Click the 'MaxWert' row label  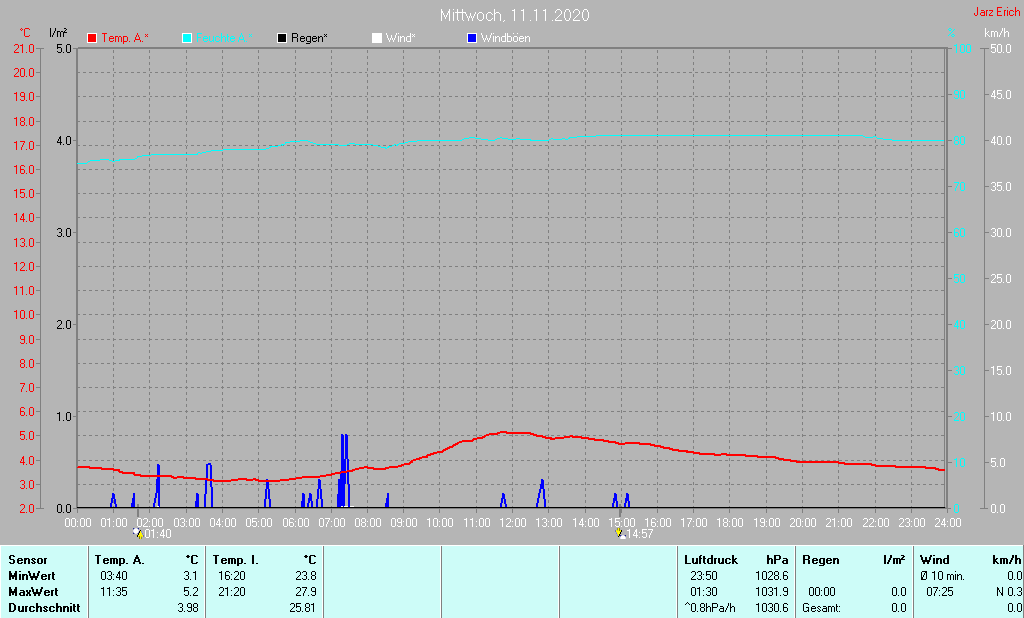[x=33, y=591]
